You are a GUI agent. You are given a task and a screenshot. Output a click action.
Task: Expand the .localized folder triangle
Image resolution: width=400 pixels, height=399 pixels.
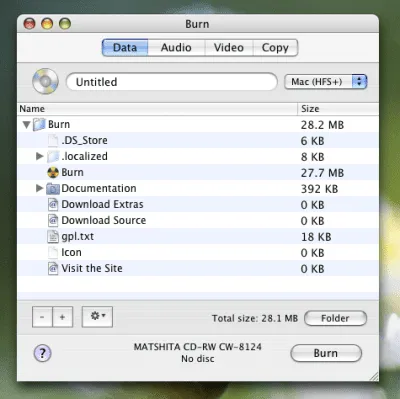pos(40,156)
